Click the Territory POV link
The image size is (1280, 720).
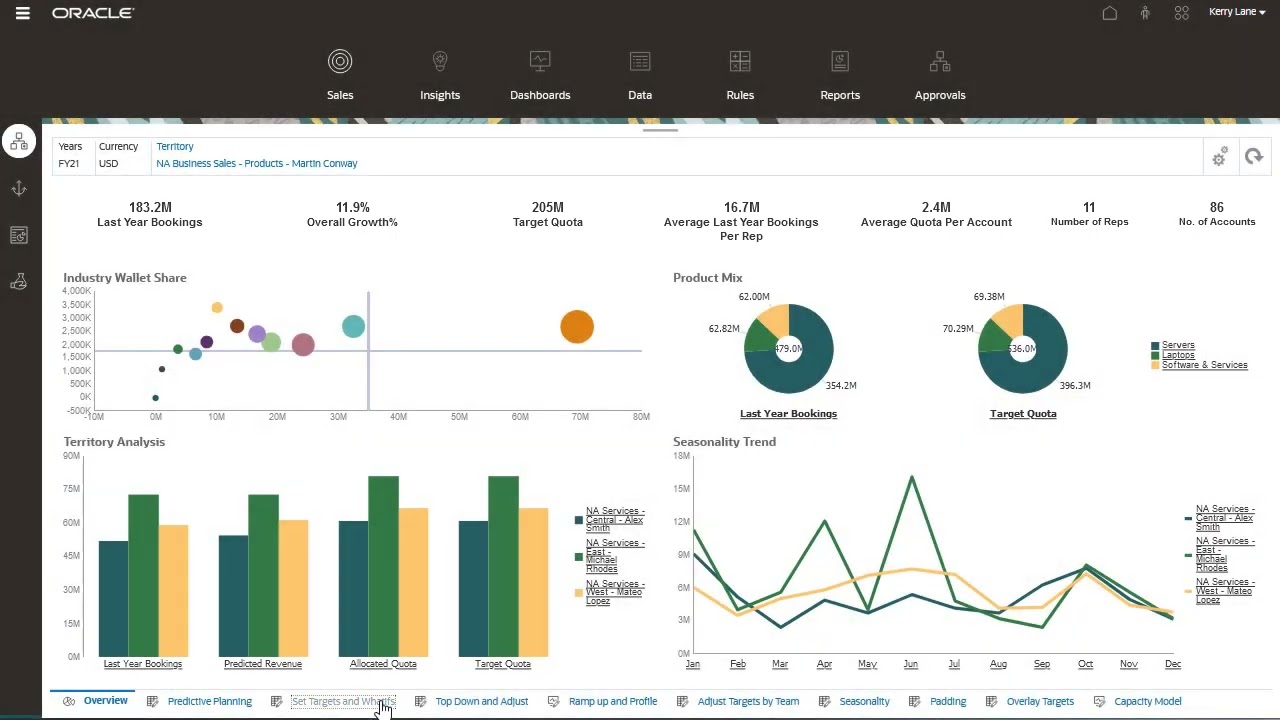point(175,146)
